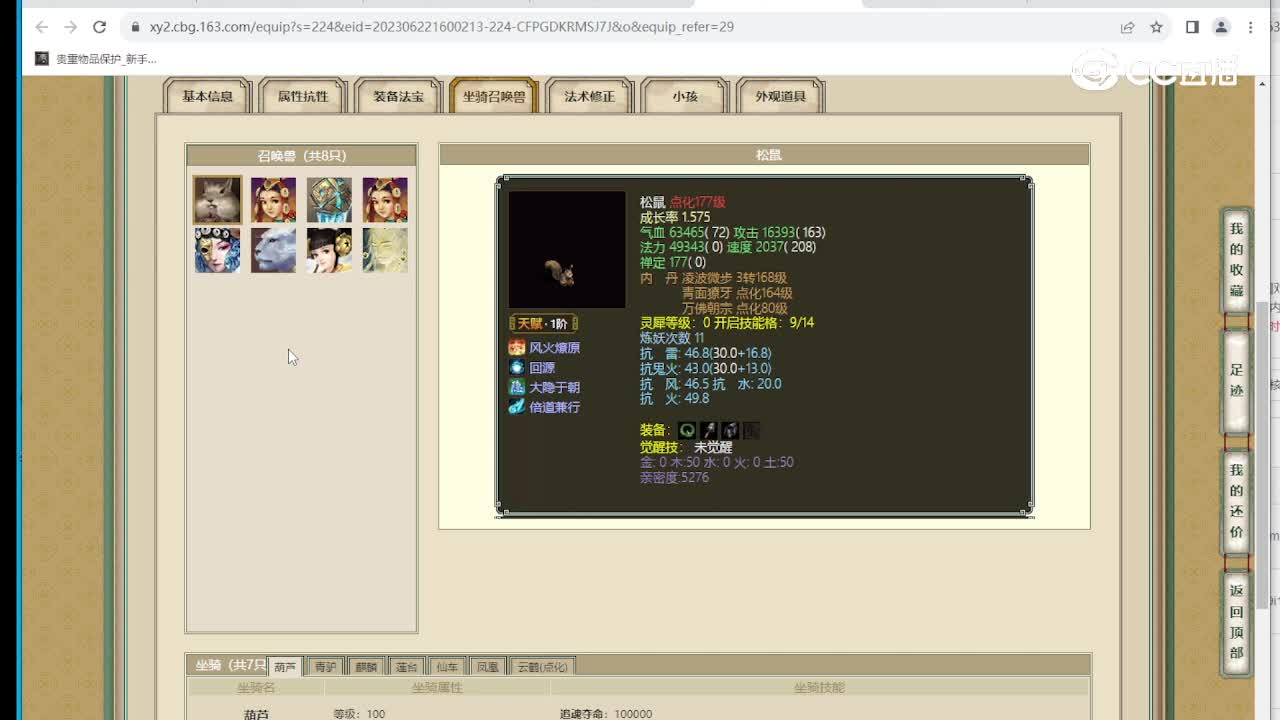Open the 小孩 tab
This screenshot has height=720, width=1280.
tap(685, 96)
